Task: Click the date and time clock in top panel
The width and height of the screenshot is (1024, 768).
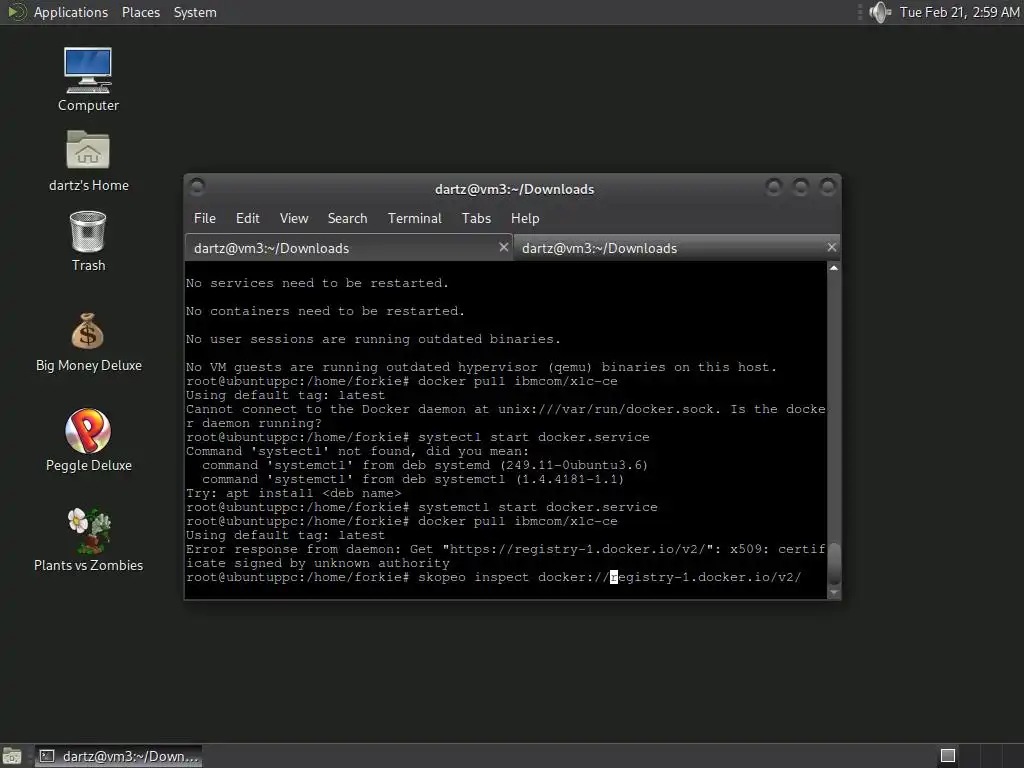Action: pos(959,12)
